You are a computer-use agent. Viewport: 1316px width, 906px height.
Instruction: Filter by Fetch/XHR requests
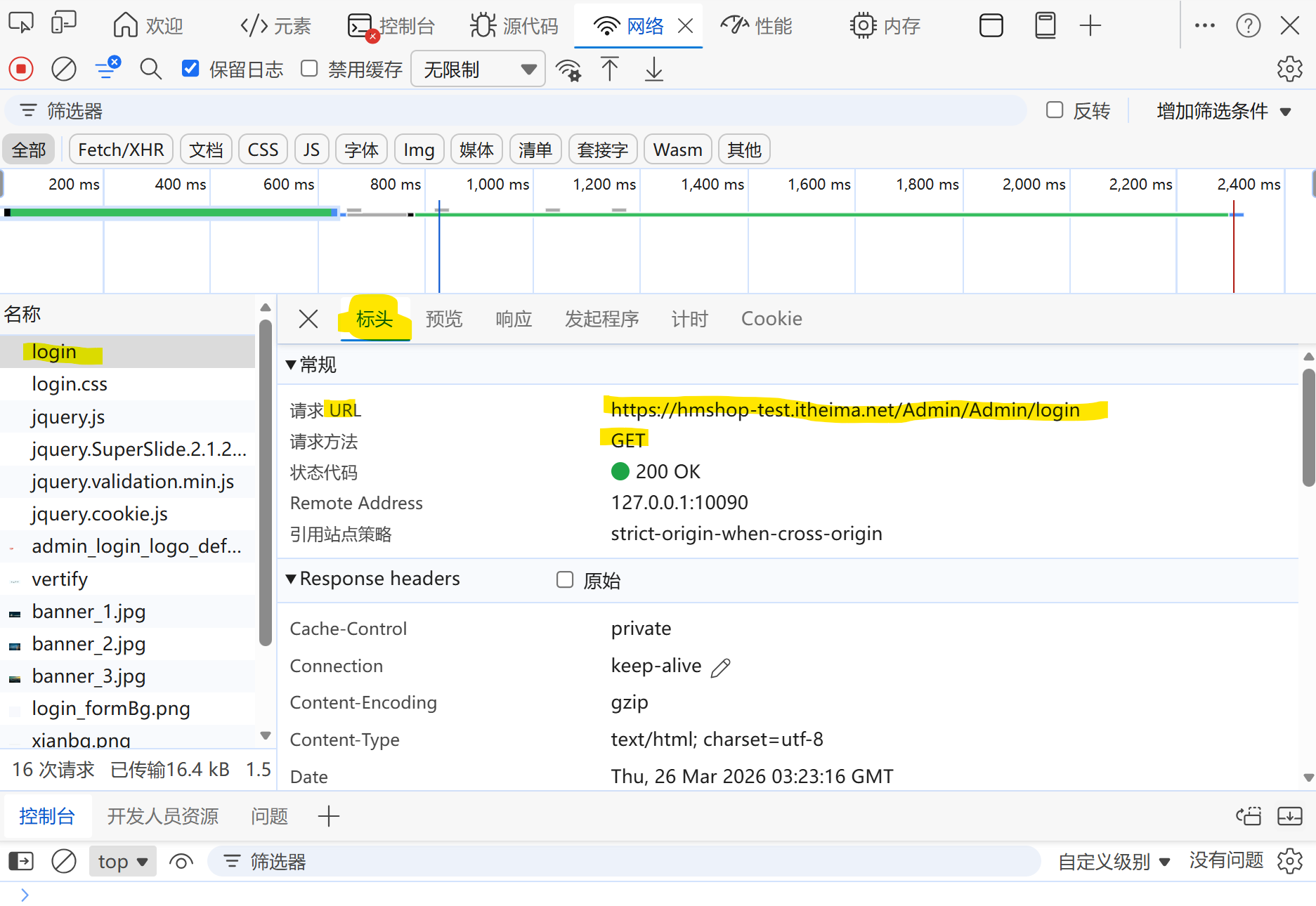121,150
